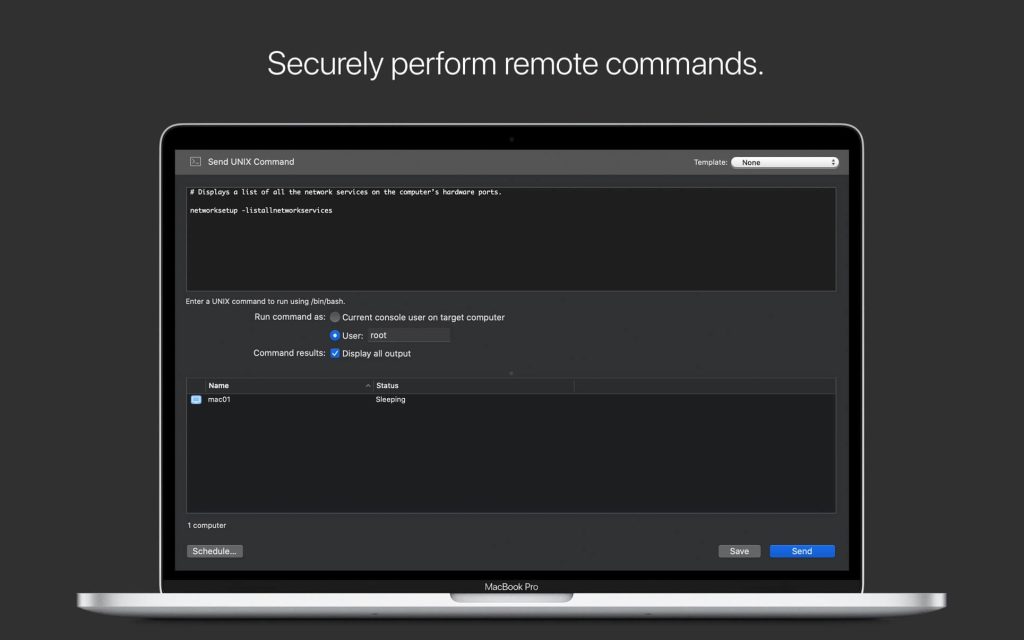Click the computer icon next to mac01
The height and width of the screenshot is (640, 1024).
(x=196, y=399)
